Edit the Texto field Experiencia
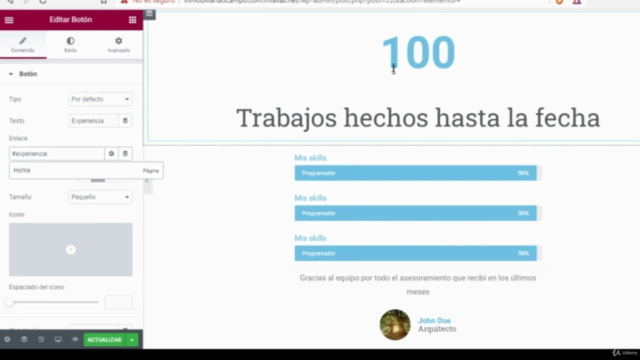The image size is (640, 360). click(93, 121)
